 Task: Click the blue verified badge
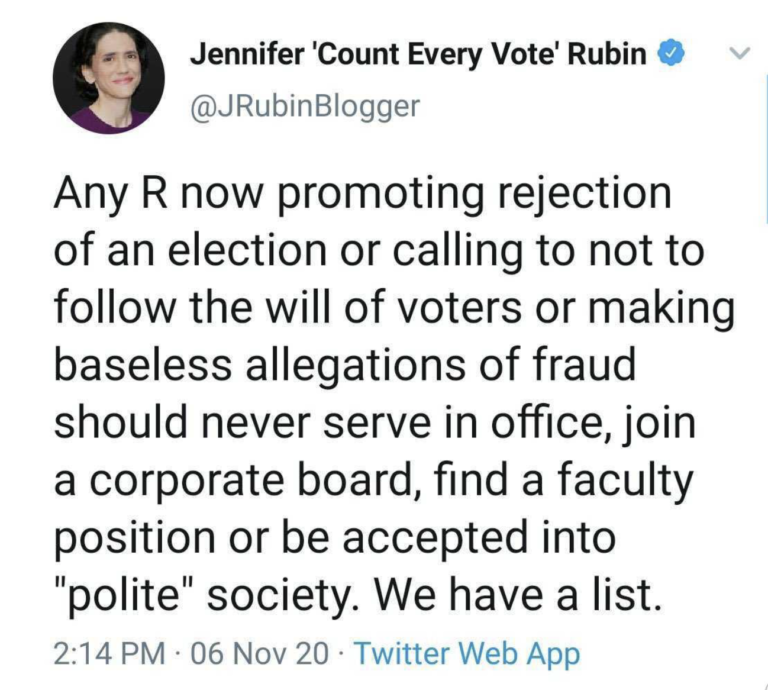pos(670,55)
